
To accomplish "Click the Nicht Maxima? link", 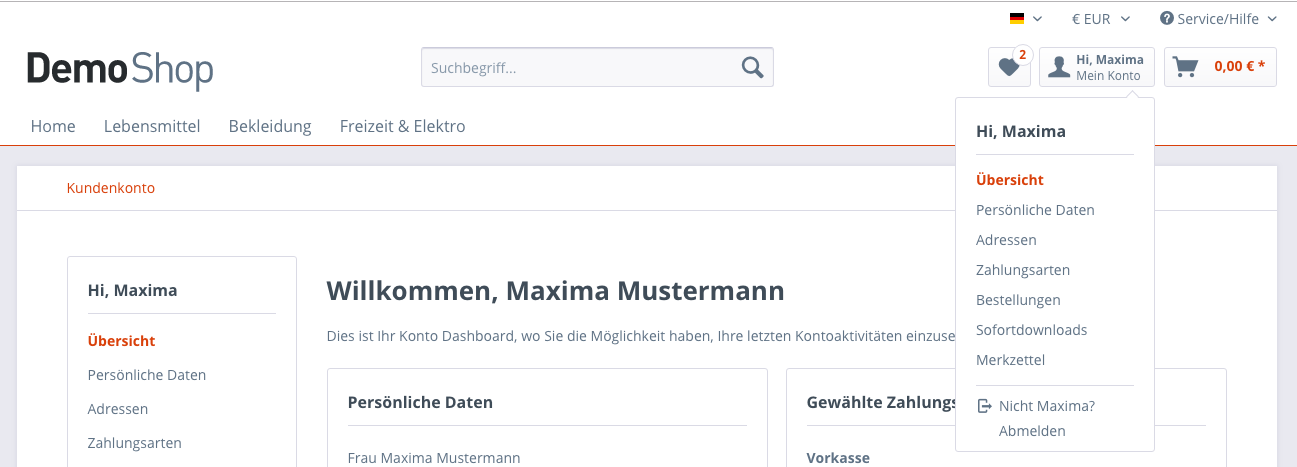I will point(1047,406).
